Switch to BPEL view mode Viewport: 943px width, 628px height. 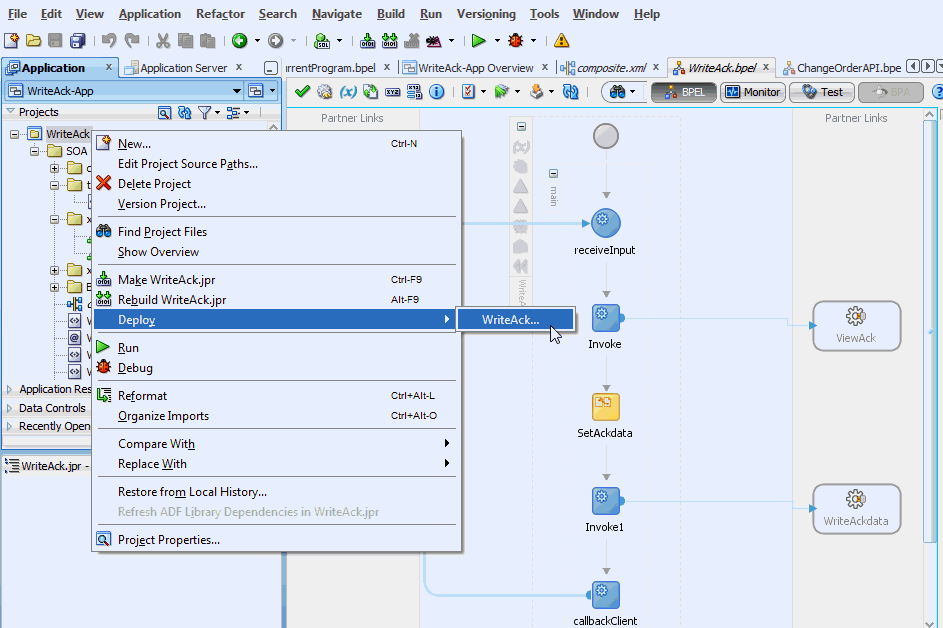[x=684, y=92]
